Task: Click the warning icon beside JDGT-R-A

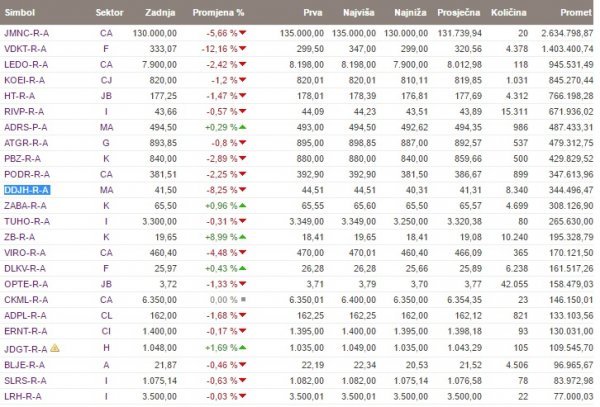Action: coord(55,348)
